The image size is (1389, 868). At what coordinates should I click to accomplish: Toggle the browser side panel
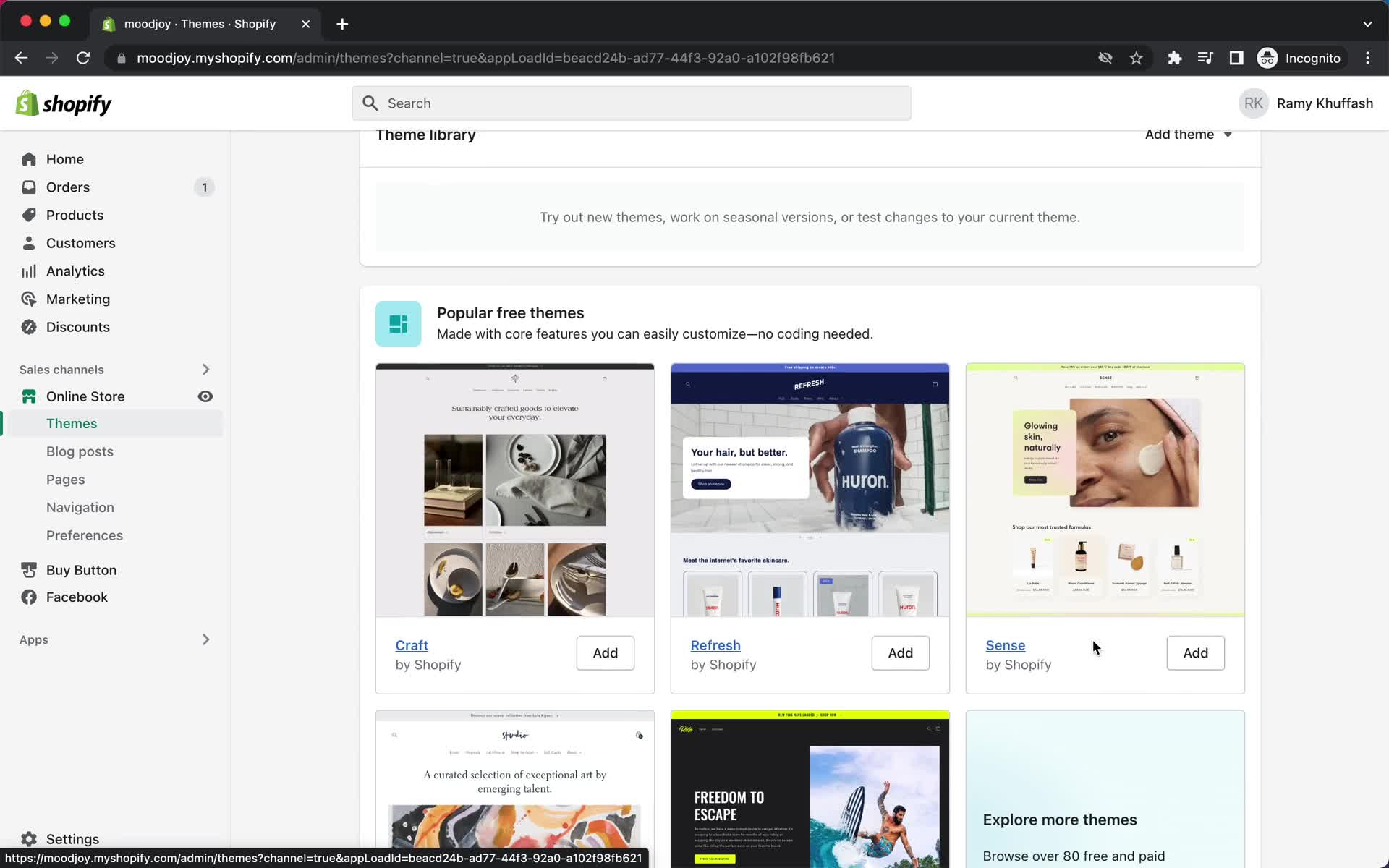coord(1236,58)
